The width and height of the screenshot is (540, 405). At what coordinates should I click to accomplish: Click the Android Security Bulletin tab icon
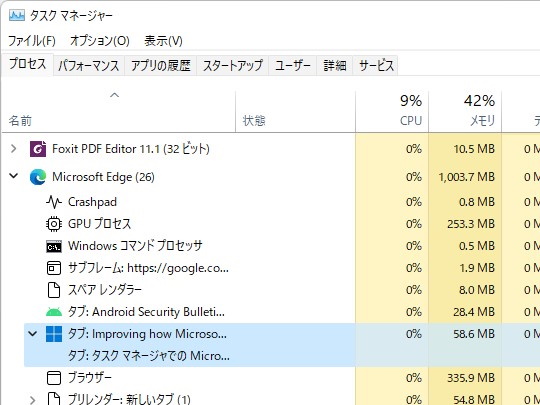click(x=54, y=312)
